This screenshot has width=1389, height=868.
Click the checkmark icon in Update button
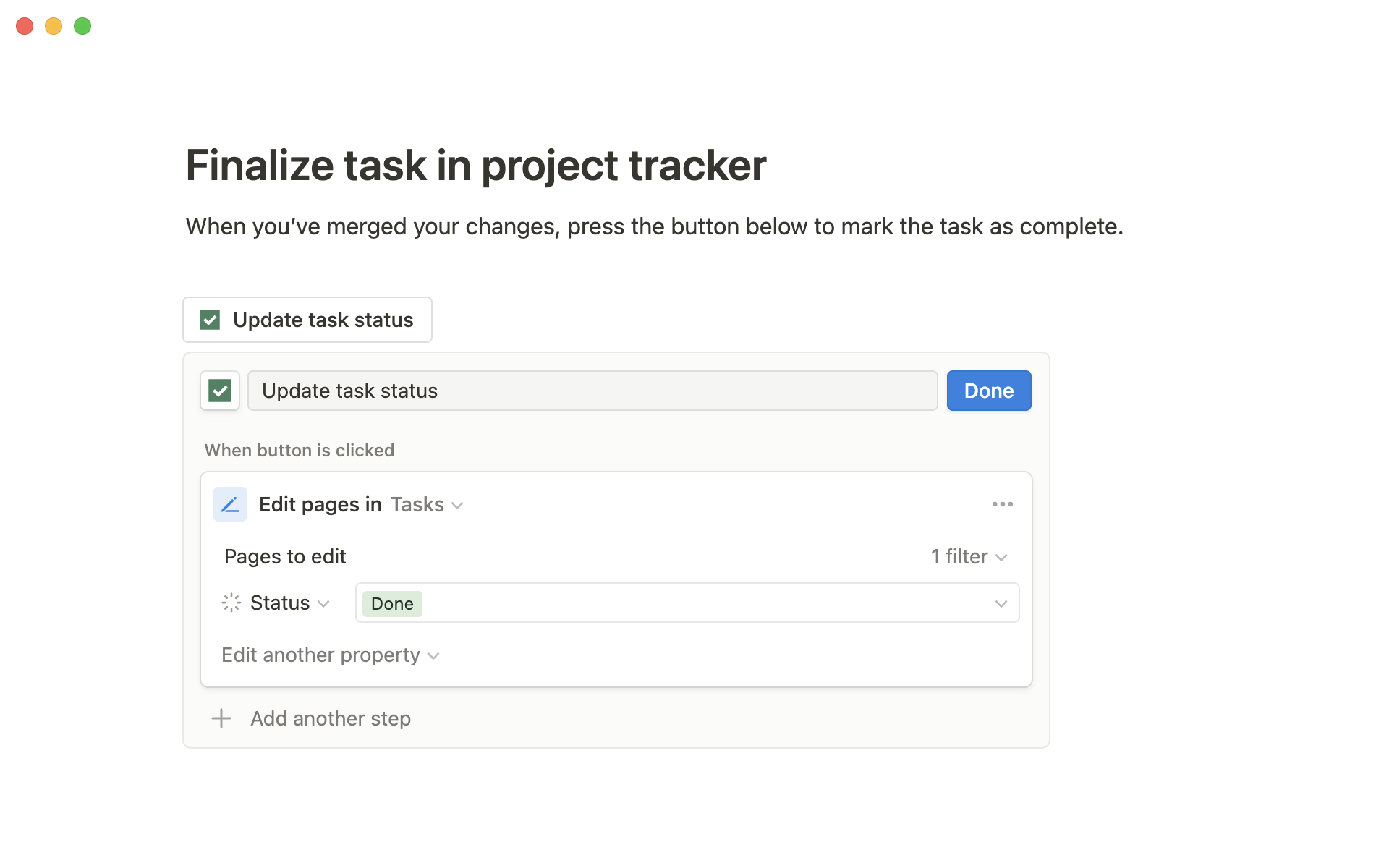click(x=209, y=319)
